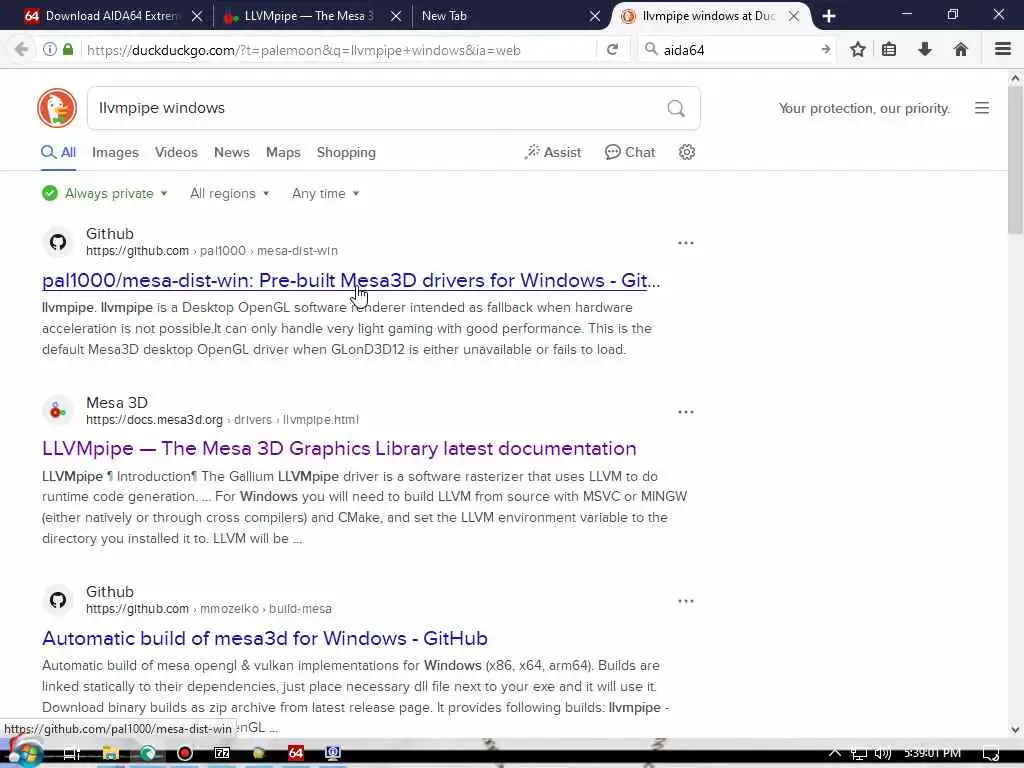This screenshot has width=1024, height=768.
Task: Open the DuckDuckGo hamburger side menu
Action: (x=982, y=108)
